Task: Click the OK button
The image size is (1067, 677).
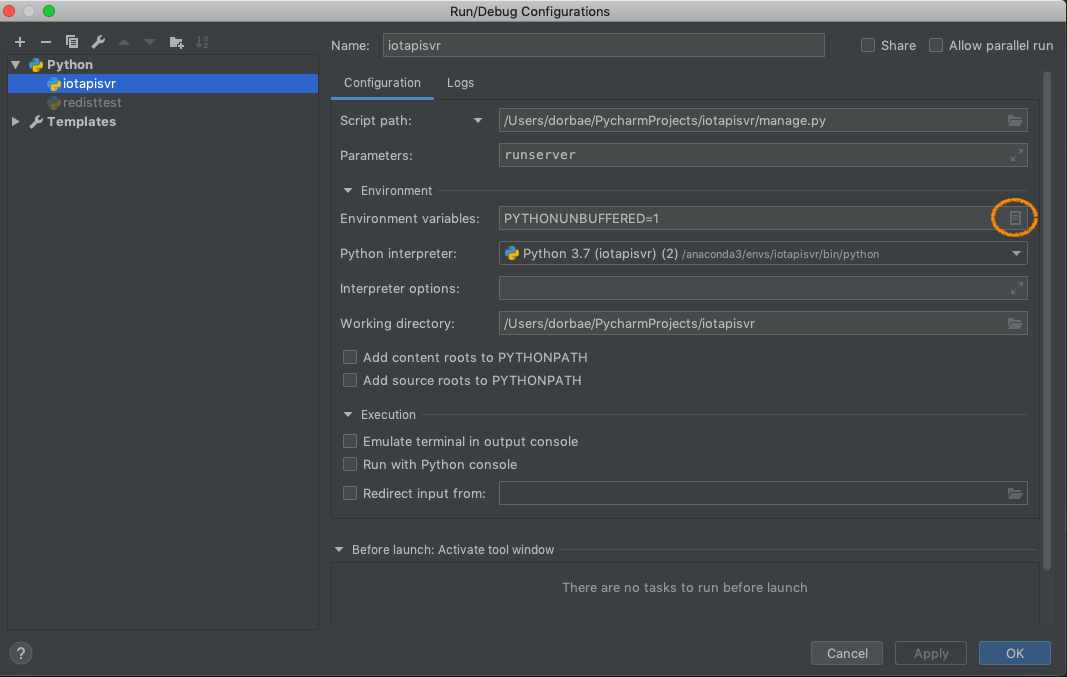Action: [1014, 653]
